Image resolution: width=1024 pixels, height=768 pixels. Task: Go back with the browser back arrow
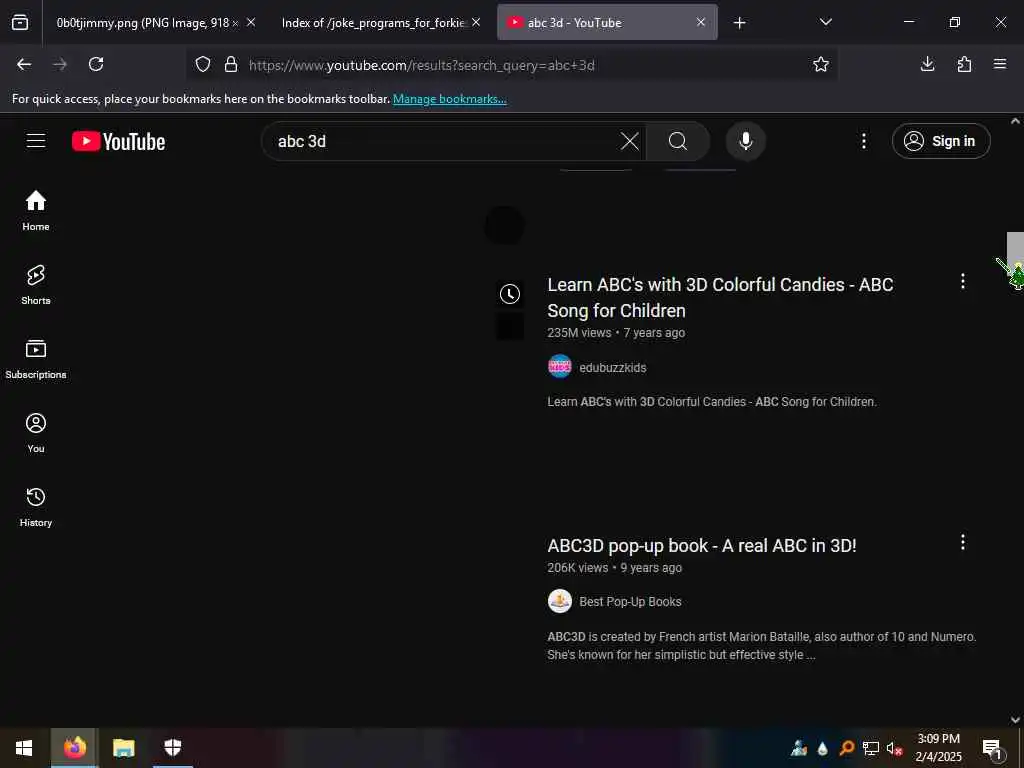pyautogui.click(x=24, y=64)
